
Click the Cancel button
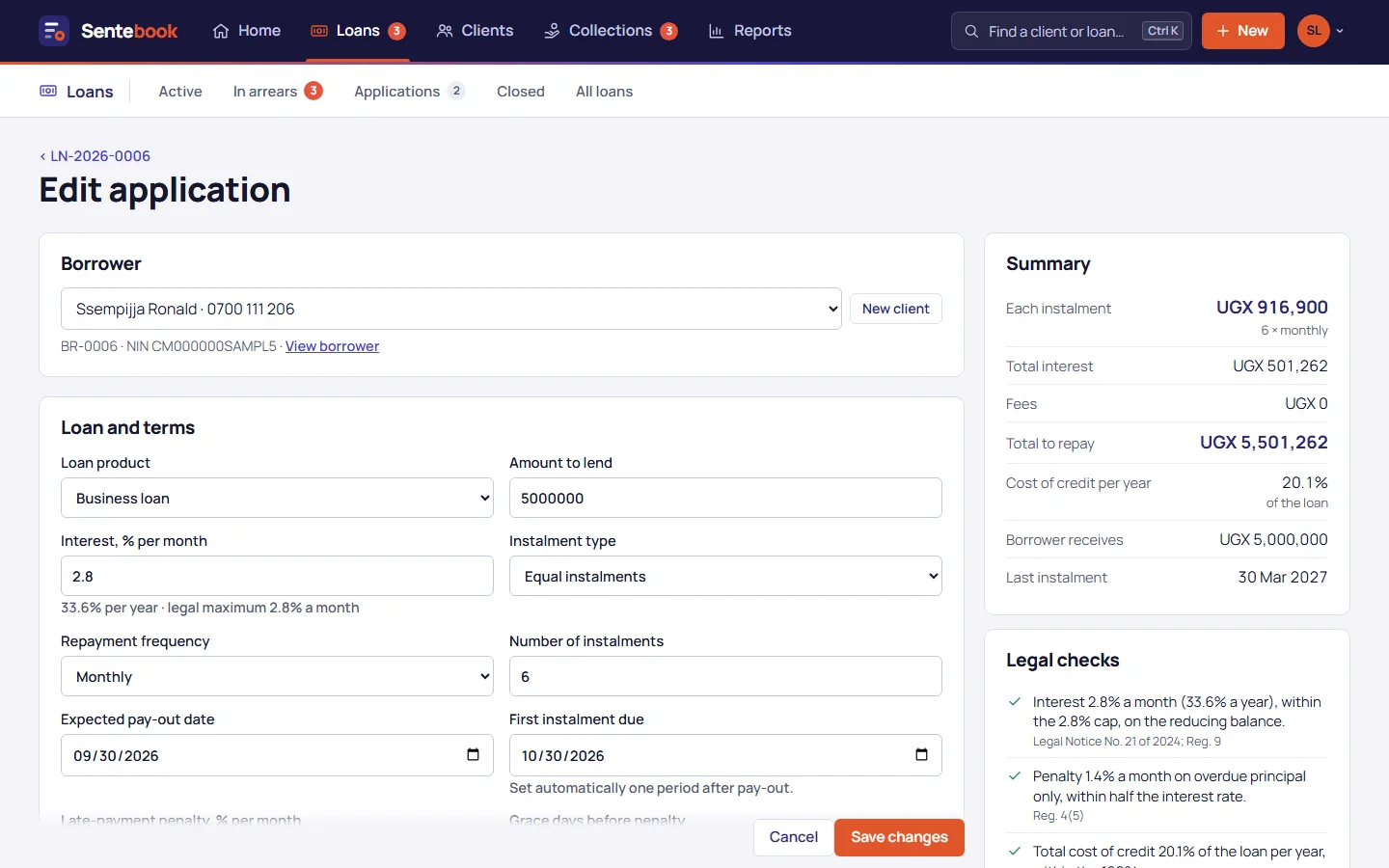[x=793, y=837]
